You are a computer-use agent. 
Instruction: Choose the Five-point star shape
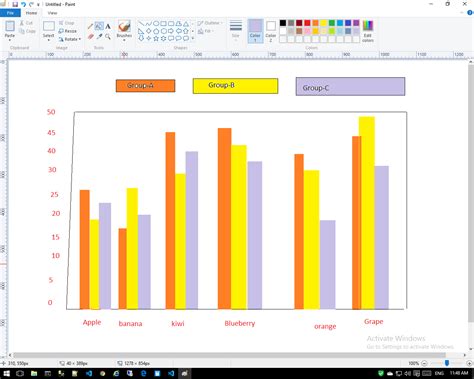156,38
